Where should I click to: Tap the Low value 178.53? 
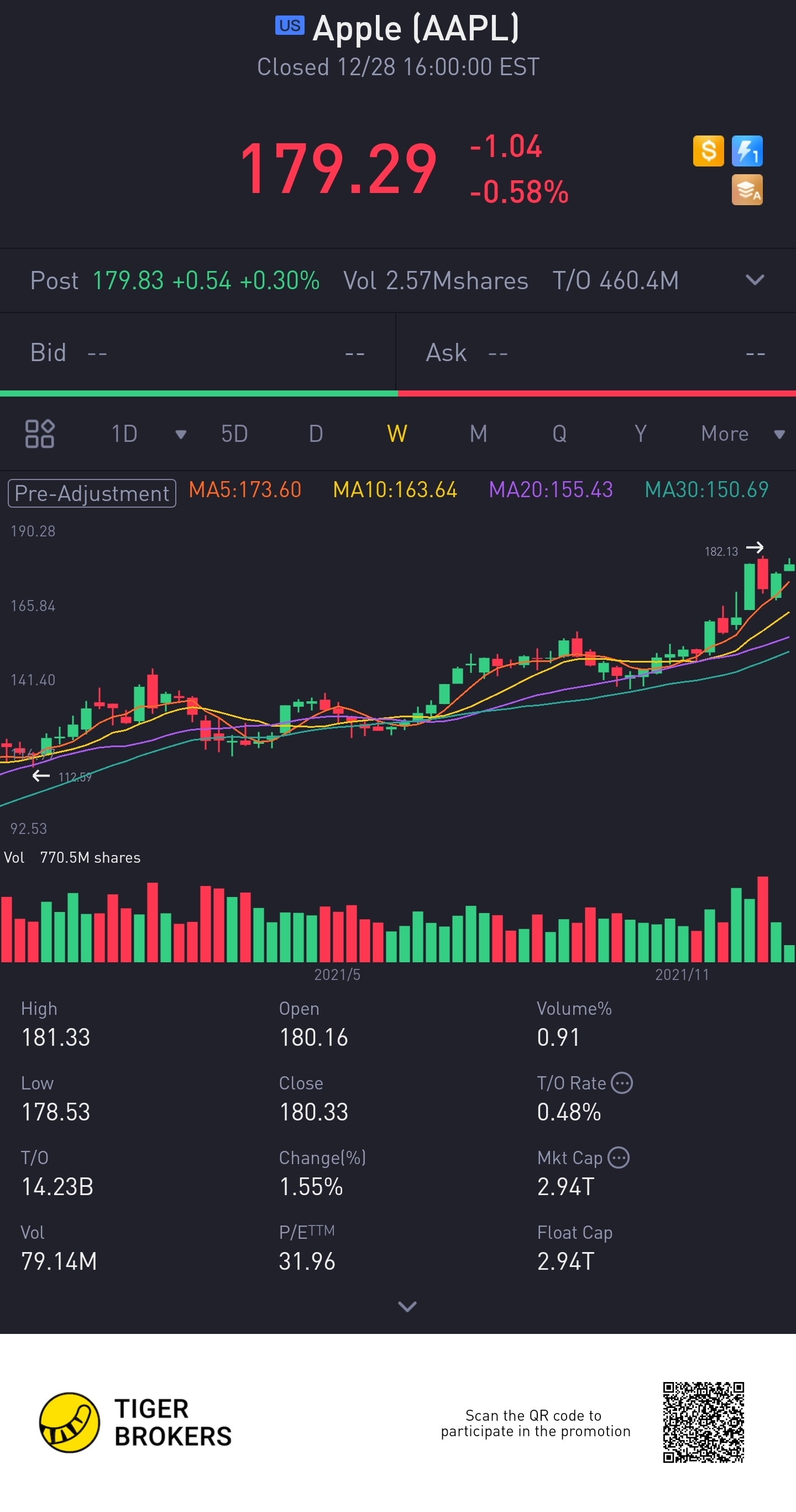[56, 1112]
